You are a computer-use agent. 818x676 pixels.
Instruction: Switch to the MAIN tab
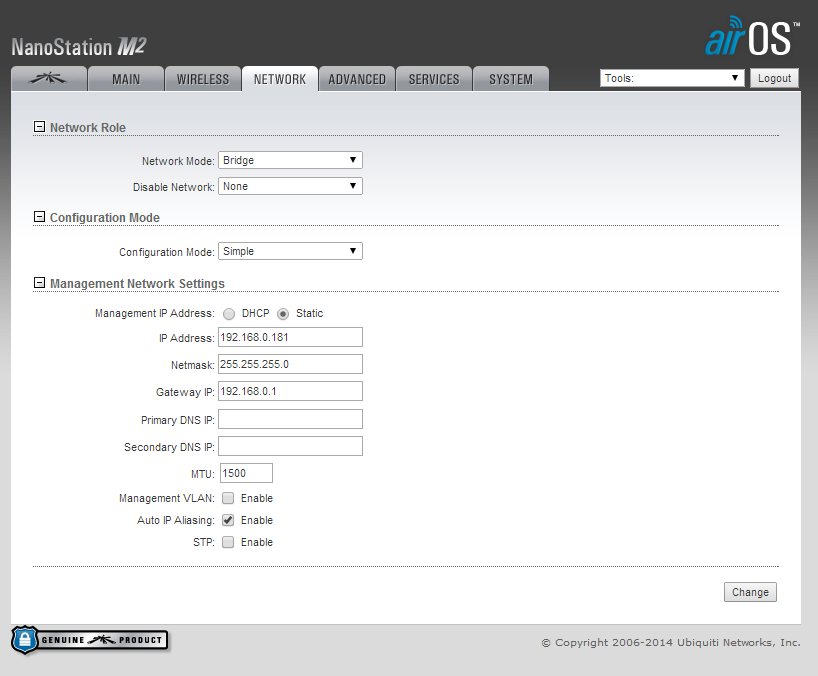click(126, 79)
